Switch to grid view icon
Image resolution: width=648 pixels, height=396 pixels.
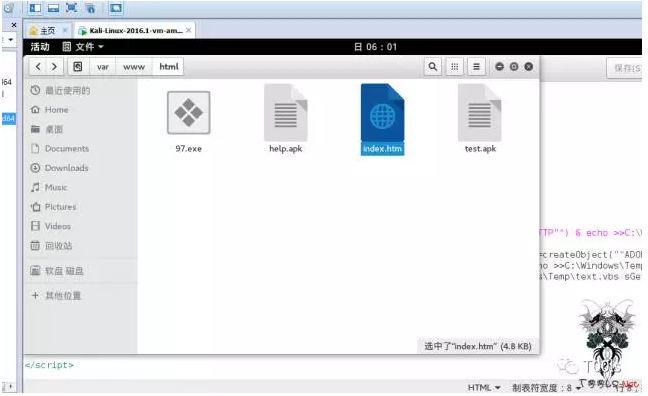pos(455,67)
